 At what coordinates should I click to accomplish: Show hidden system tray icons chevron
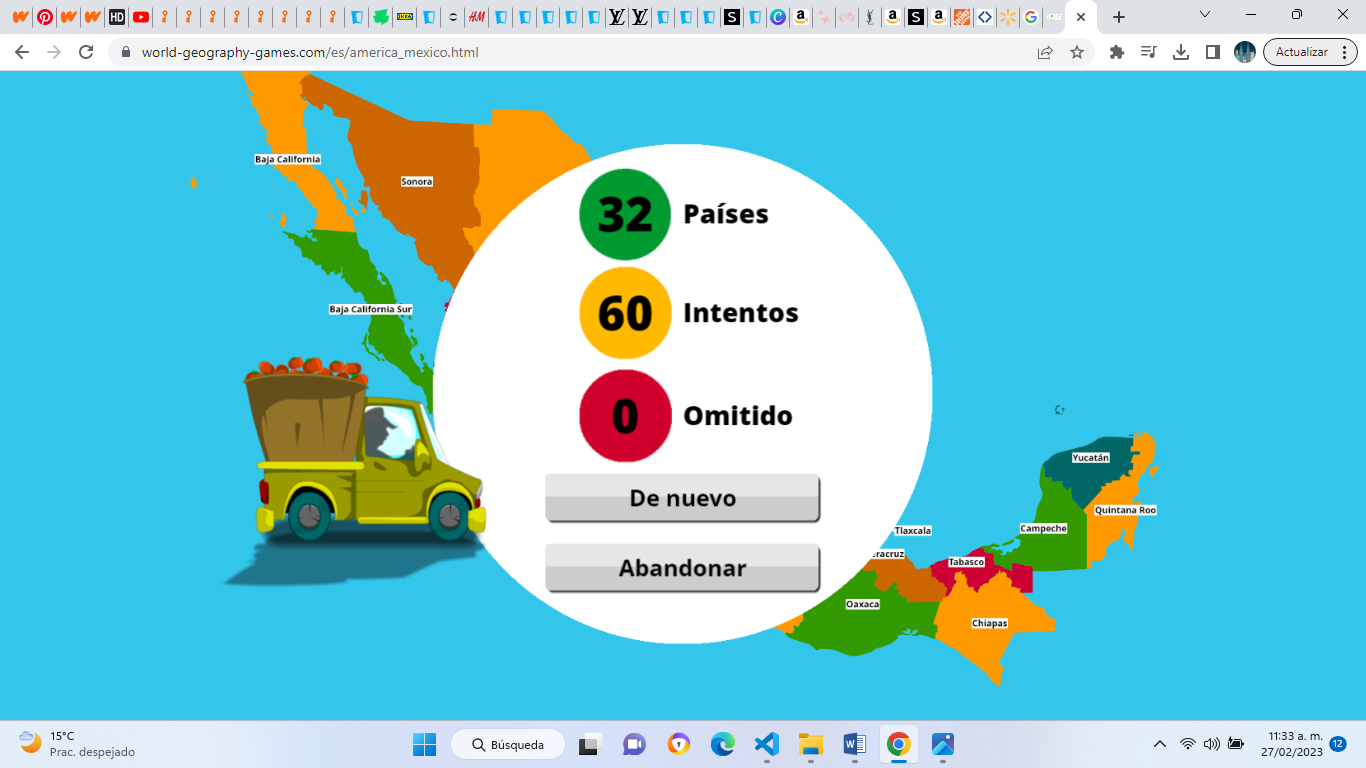1160,744
